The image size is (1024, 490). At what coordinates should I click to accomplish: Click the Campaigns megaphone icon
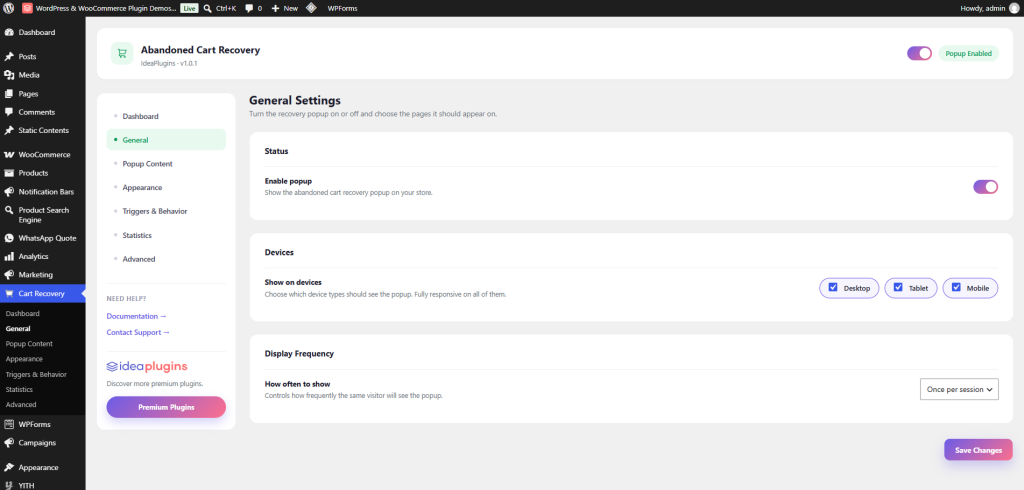click(9, 442)
